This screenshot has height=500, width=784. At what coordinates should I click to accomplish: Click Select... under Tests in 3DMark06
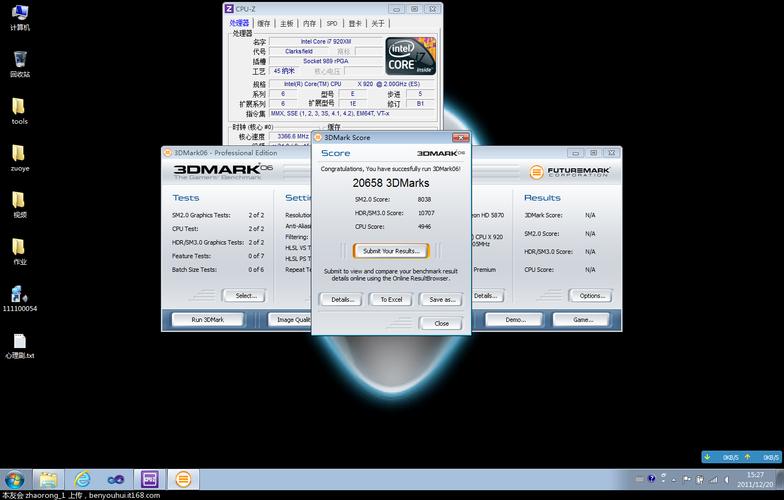tap(246, 296)
